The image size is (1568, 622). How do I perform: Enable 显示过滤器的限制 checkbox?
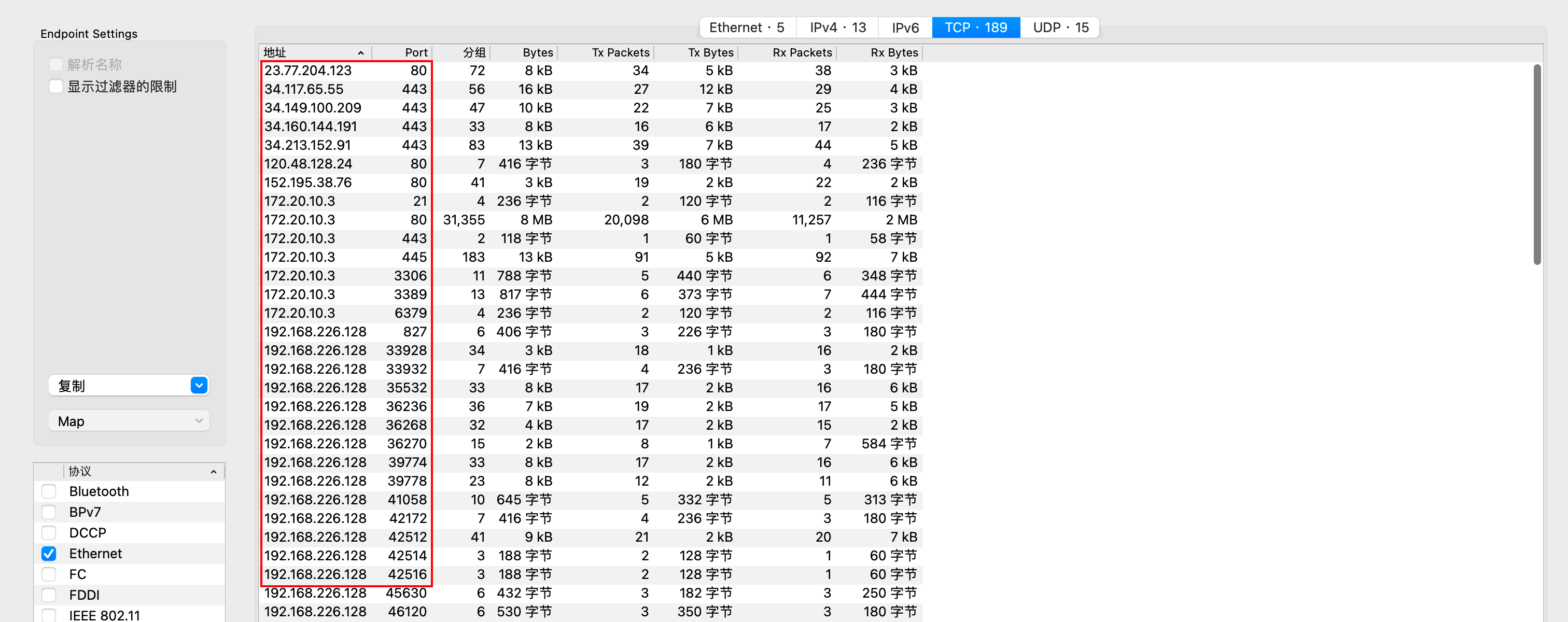pos(56,87)
